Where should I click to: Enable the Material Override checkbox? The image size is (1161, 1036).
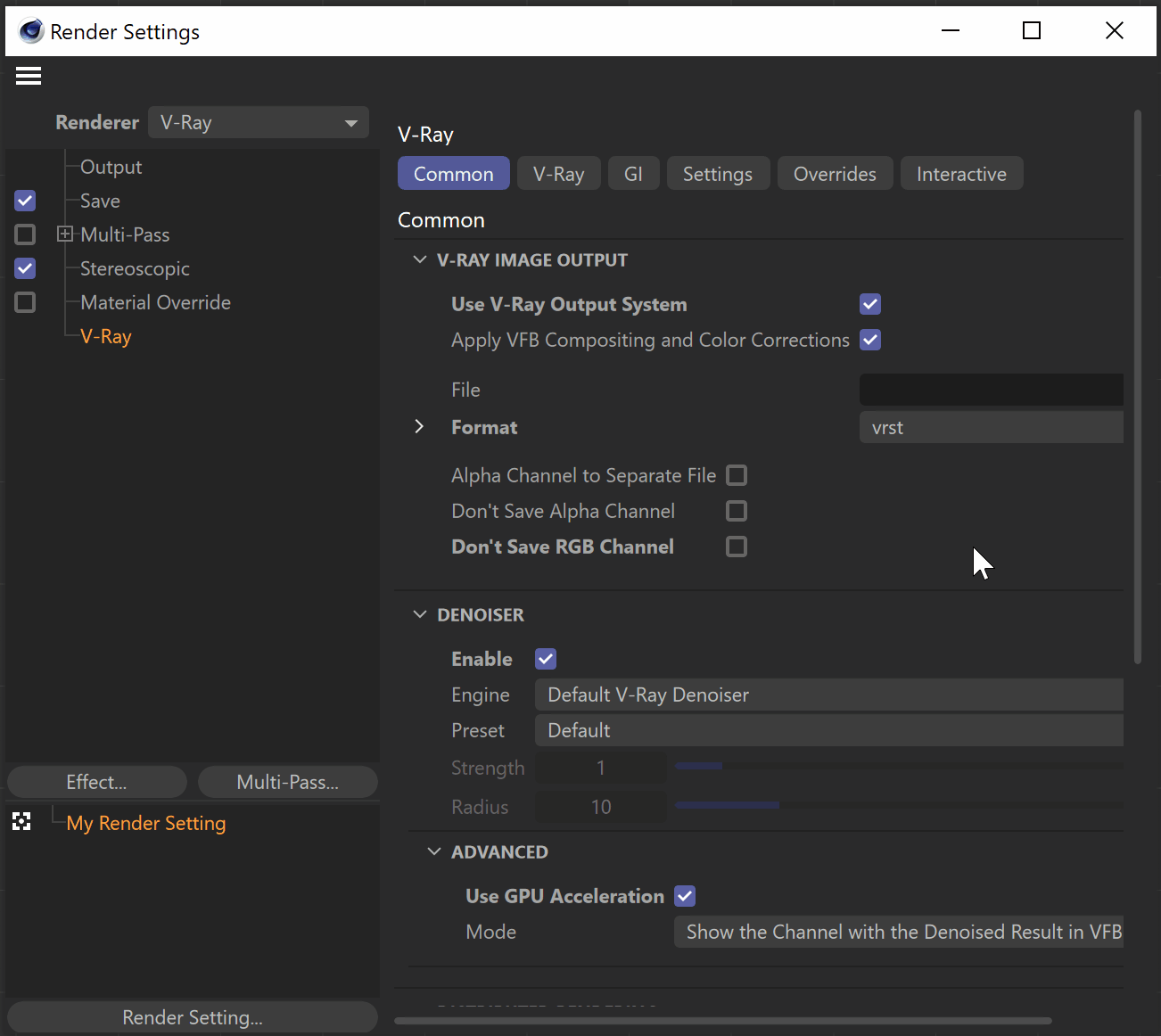coord(25,302)
